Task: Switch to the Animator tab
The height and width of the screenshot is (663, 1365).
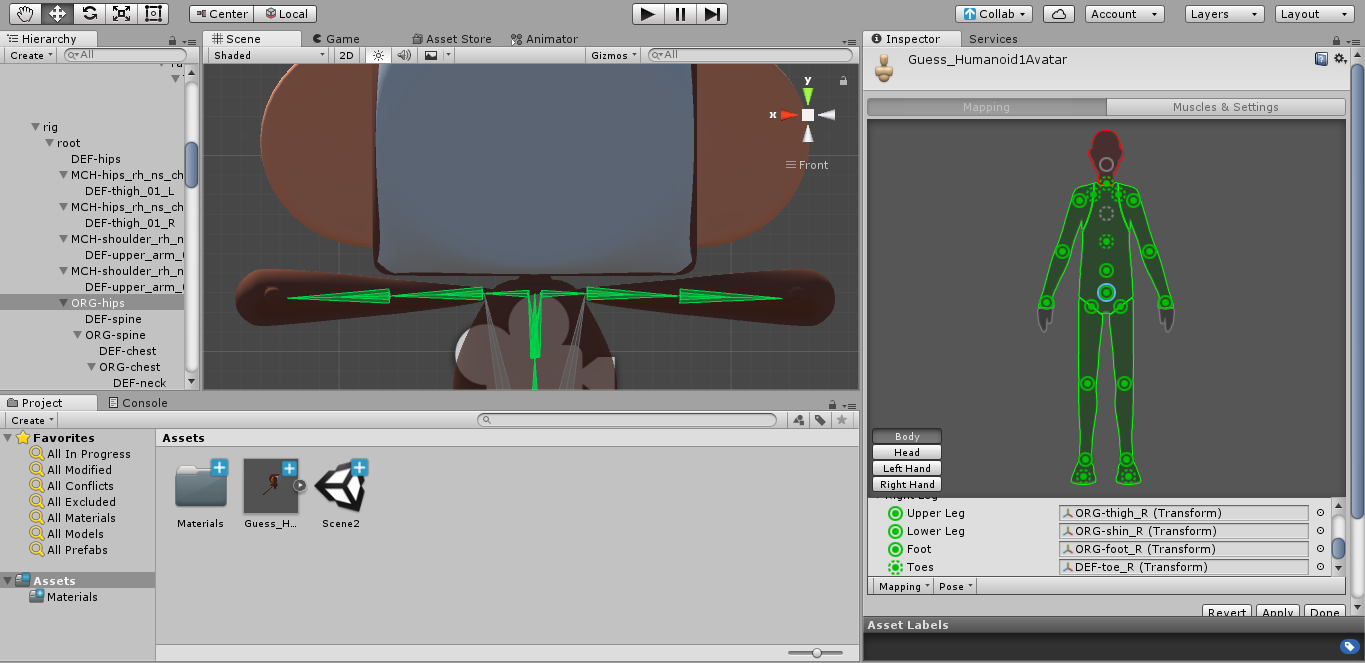Action: tap(544, 39)
